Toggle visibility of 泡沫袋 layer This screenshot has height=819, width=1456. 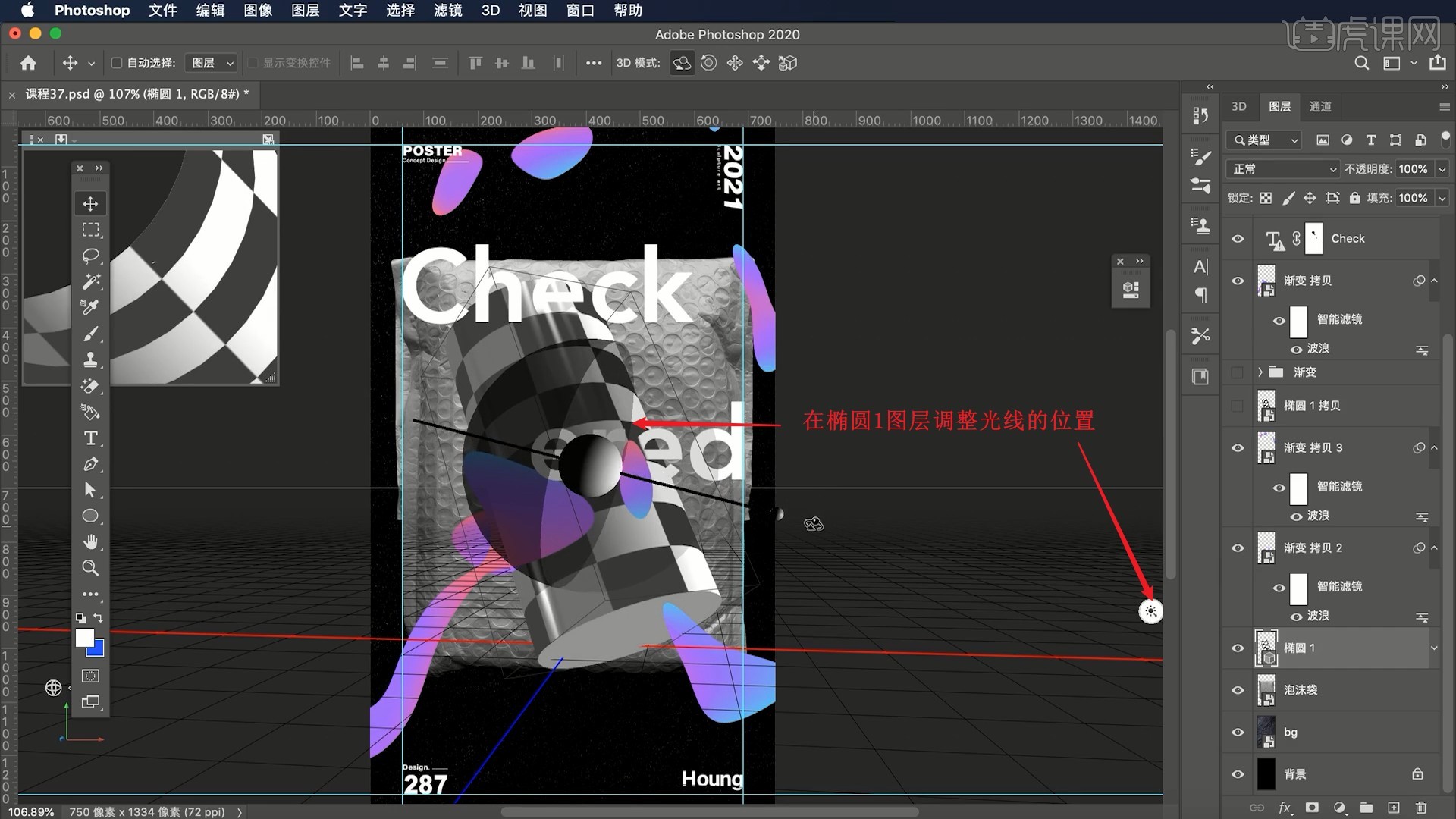point(1239,690)
